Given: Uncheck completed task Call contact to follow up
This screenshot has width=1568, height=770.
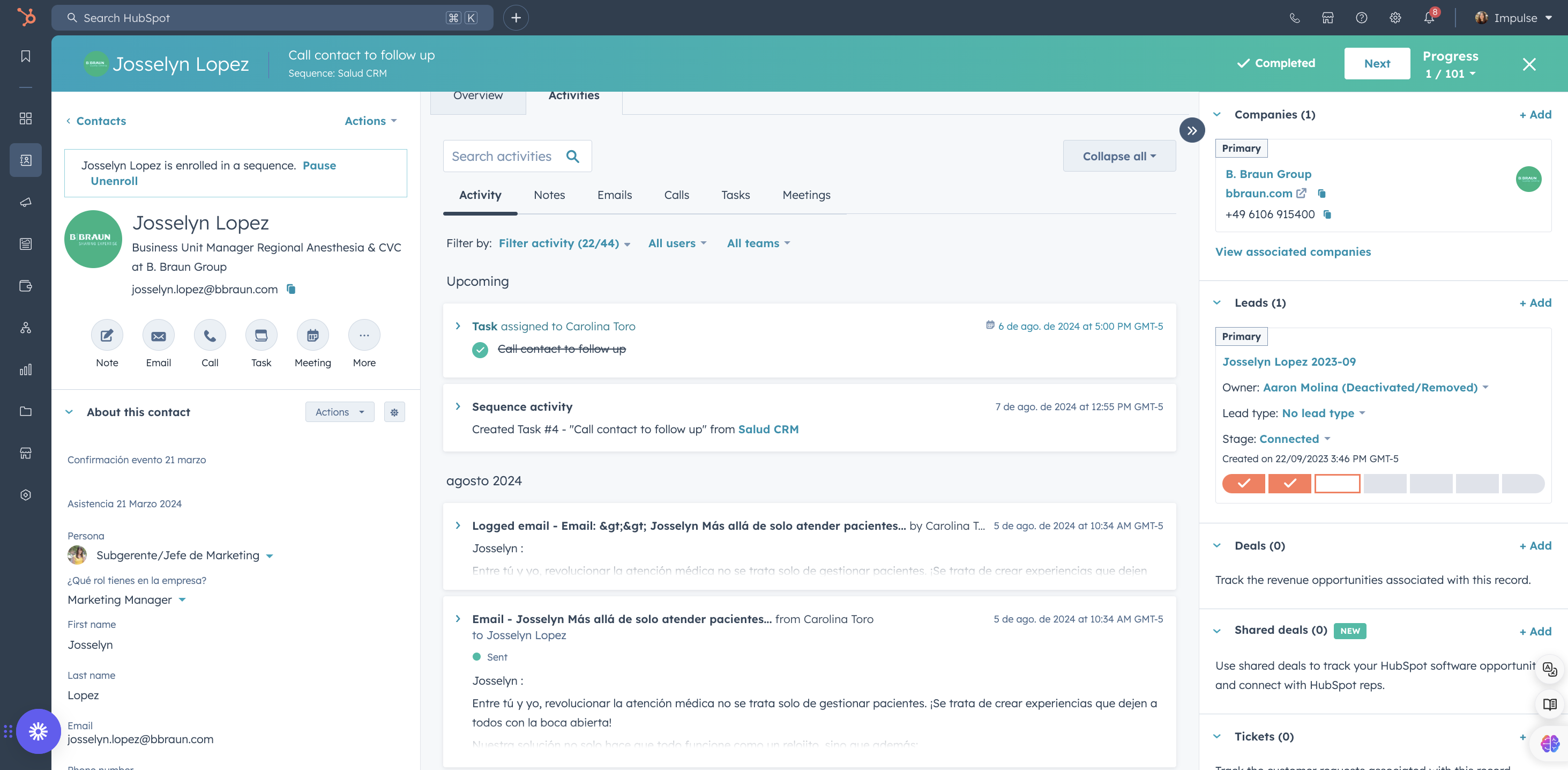Looking at the screenshot, I should 480,350.
